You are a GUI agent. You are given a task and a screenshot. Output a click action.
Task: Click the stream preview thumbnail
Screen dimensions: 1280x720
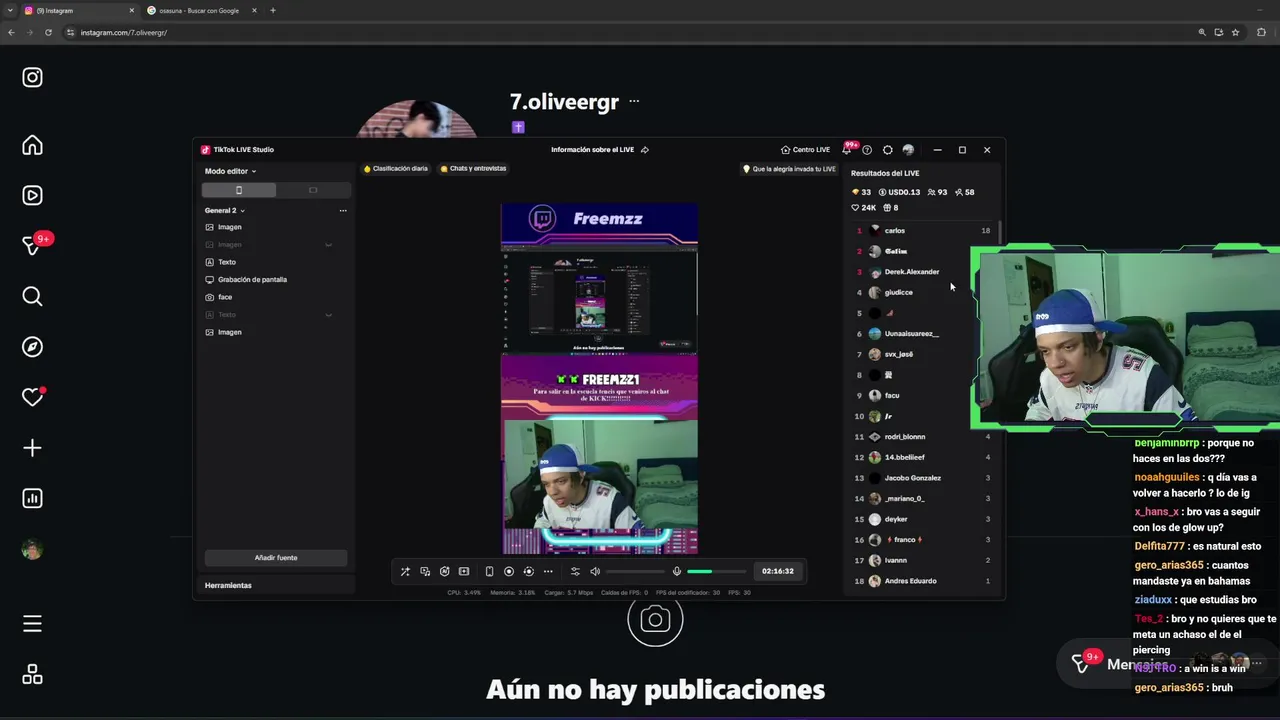[x=599, y=379]
